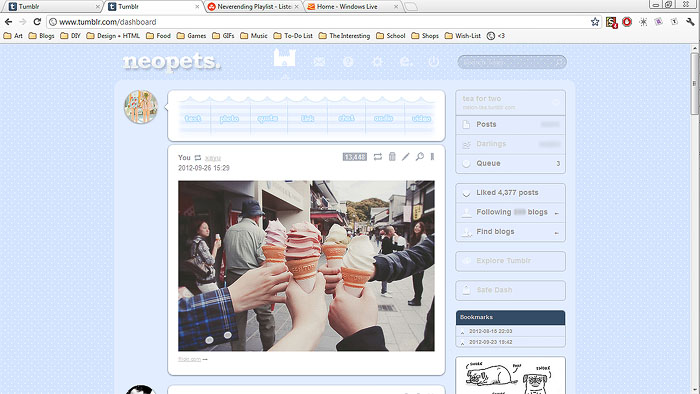The width and height of the screenshot is (700, 394).
Task: Create a new quote post
Action: coord(267,118)
